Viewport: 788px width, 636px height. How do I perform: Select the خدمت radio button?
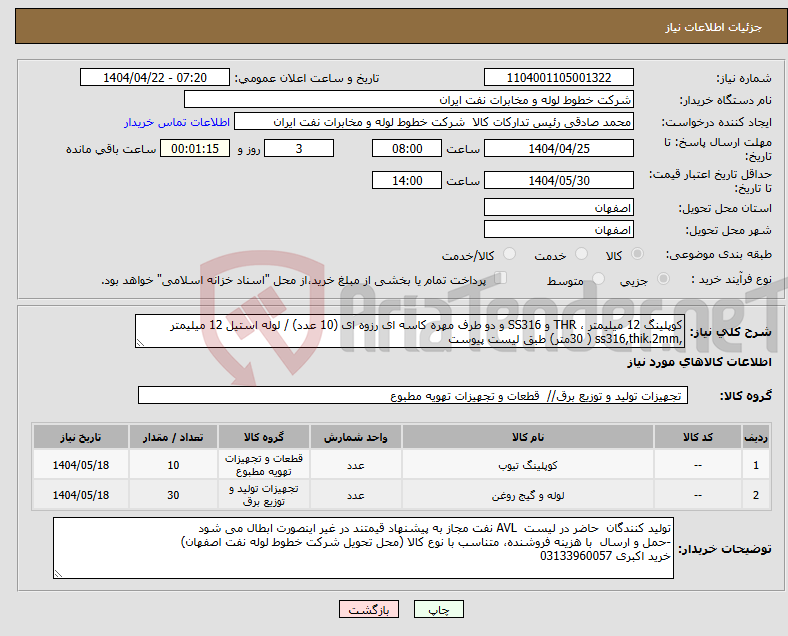pos(581,254)
